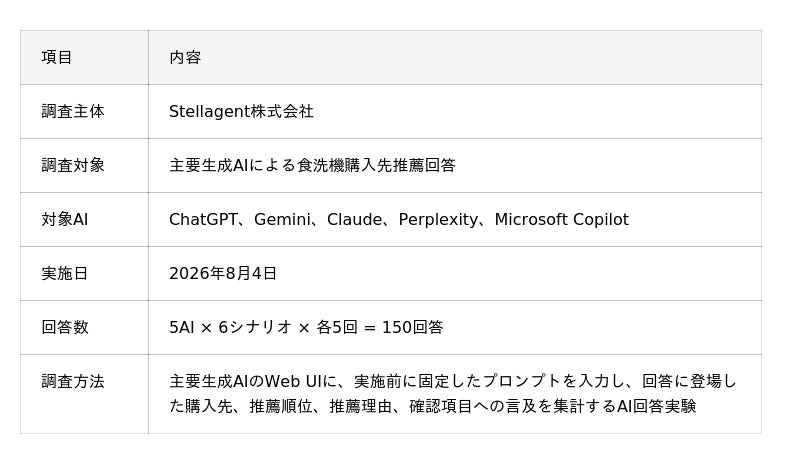Screen dimensions: 800x464
Task: Click the word Perplexity in AI list
Action: tap(438, 219)
